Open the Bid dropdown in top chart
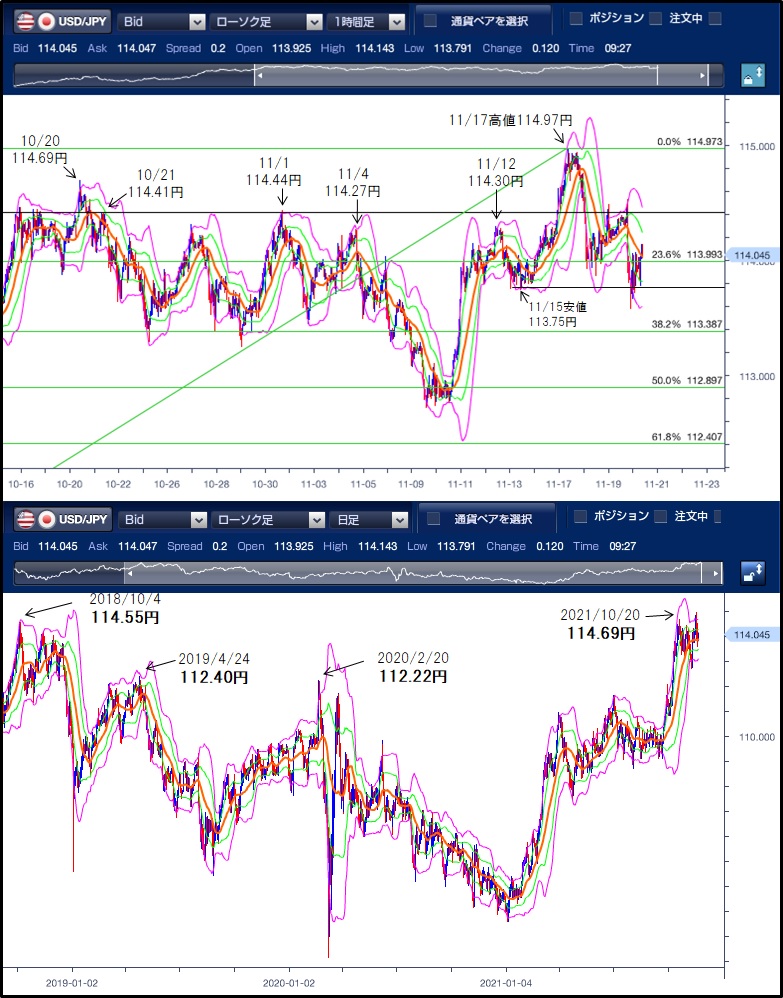 point(161,20)
